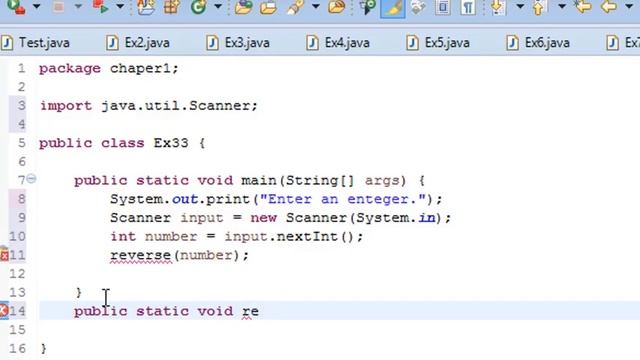Screen dimensions: 640x360
Task: Click 'nextInt' on line 10
Action: point(307,237)
